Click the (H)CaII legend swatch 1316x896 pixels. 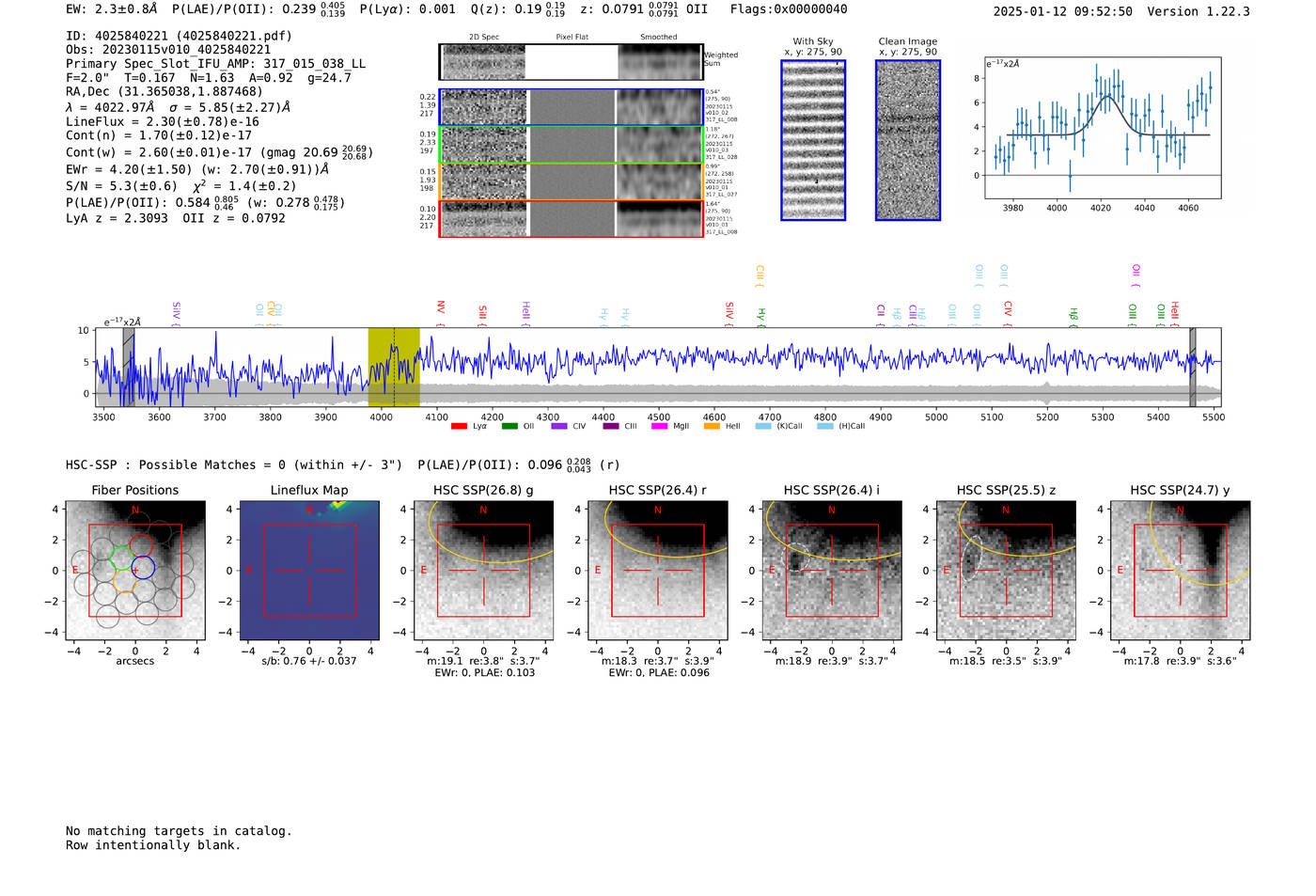(825, 426)
